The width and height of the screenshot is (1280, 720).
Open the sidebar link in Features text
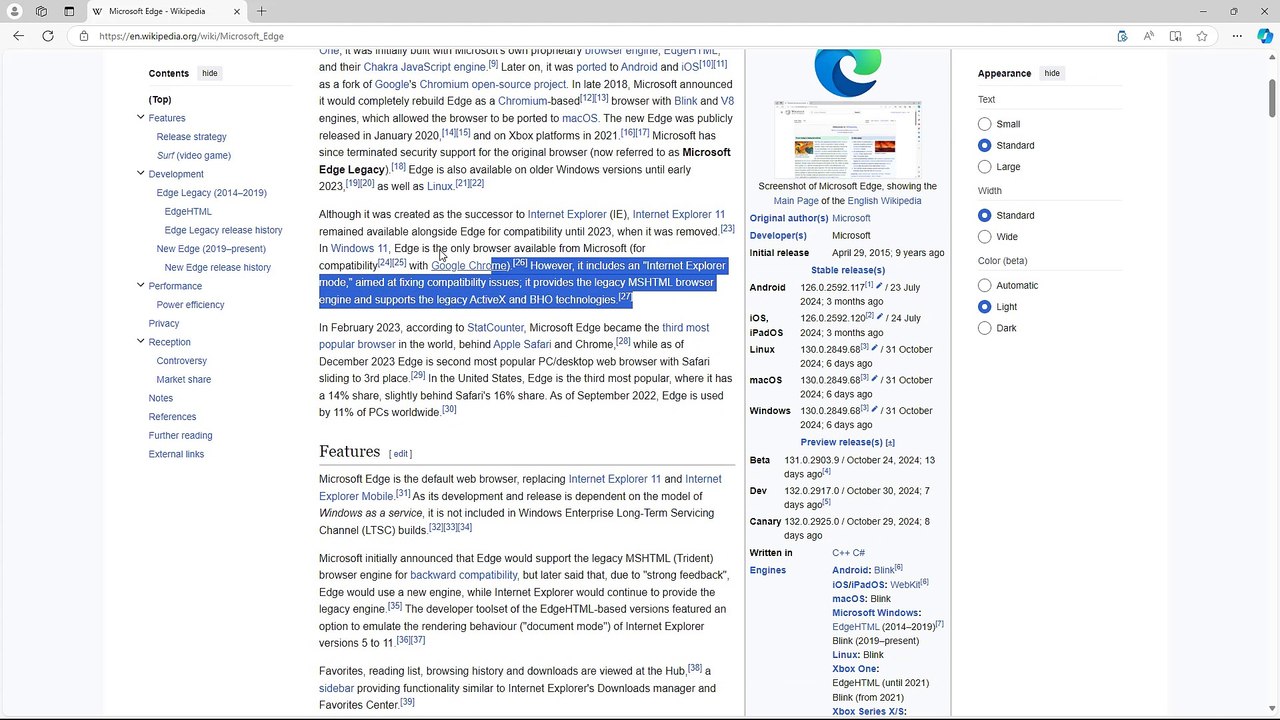coord(336,688)
